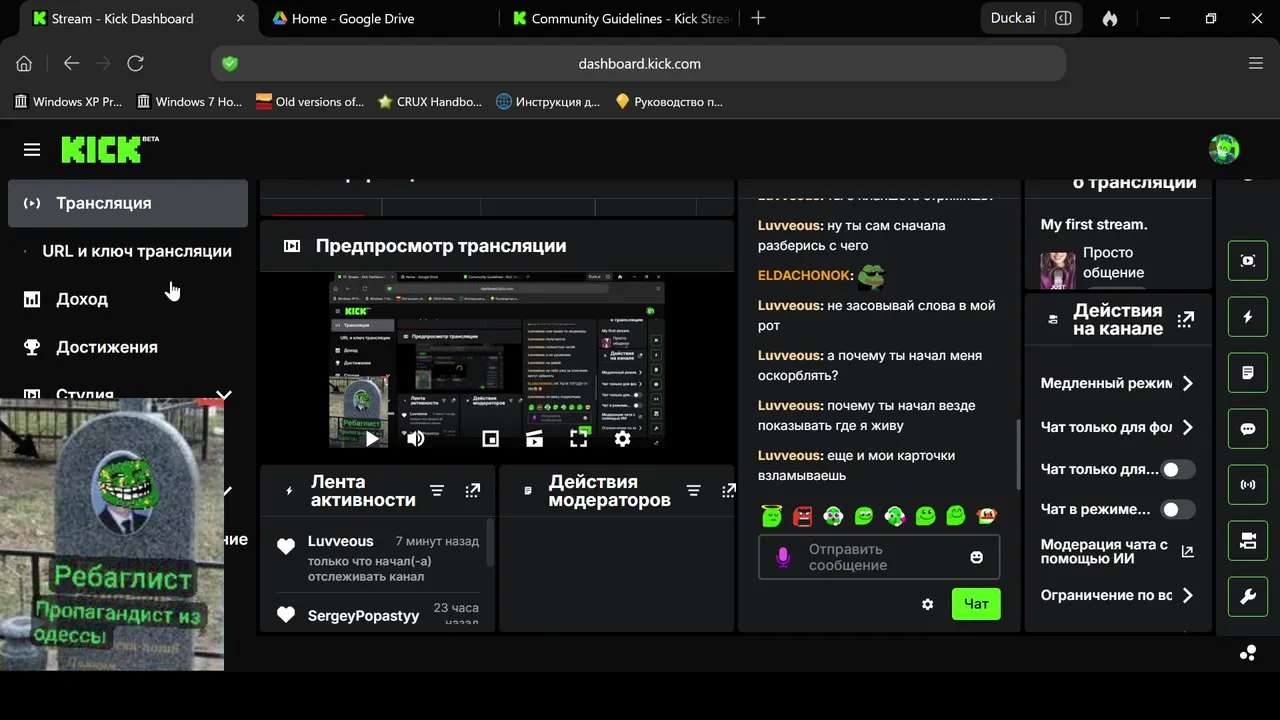Expand the 'Чат только для фол' option
Viewport: 1280px width, 720px height.
point(1188,427)
